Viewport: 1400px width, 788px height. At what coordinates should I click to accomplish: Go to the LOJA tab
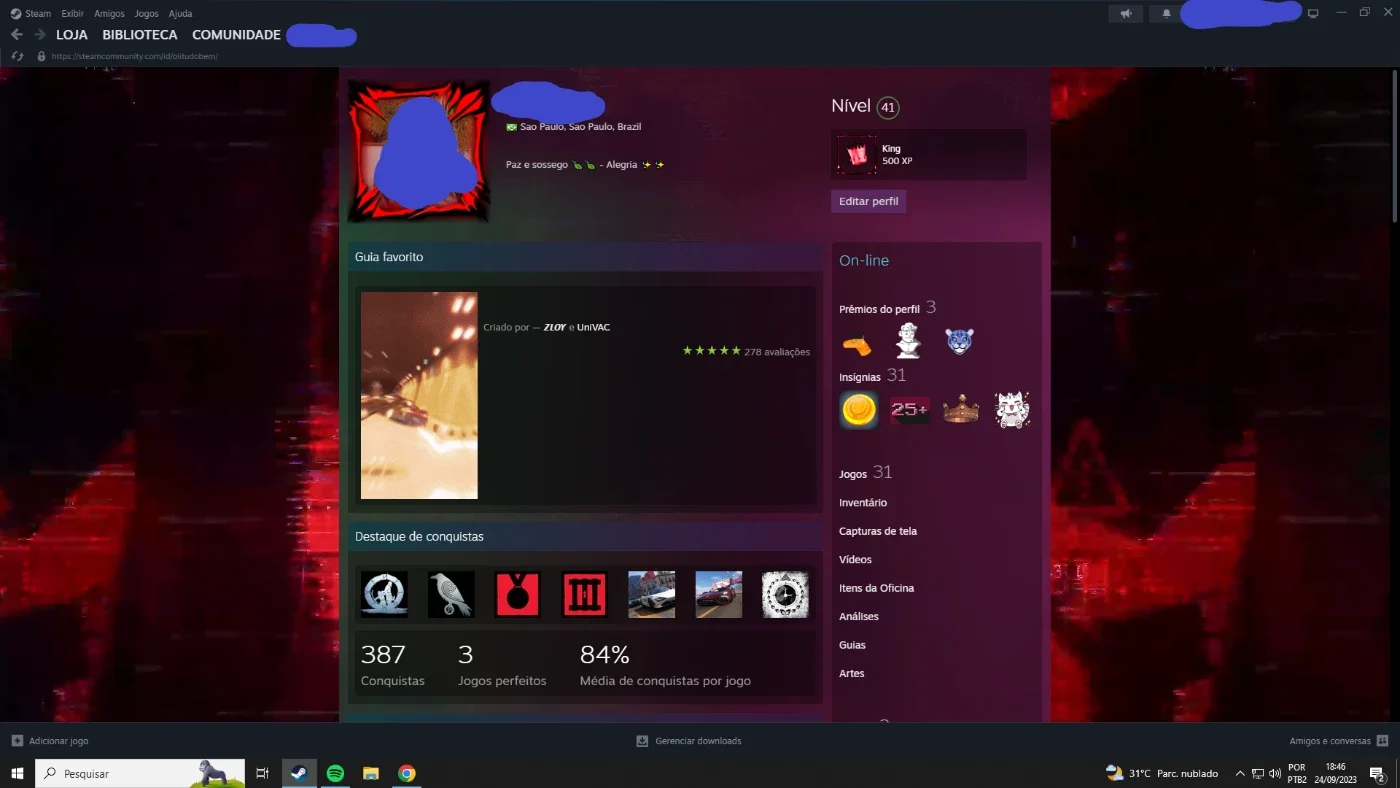[x=72, y=35]
